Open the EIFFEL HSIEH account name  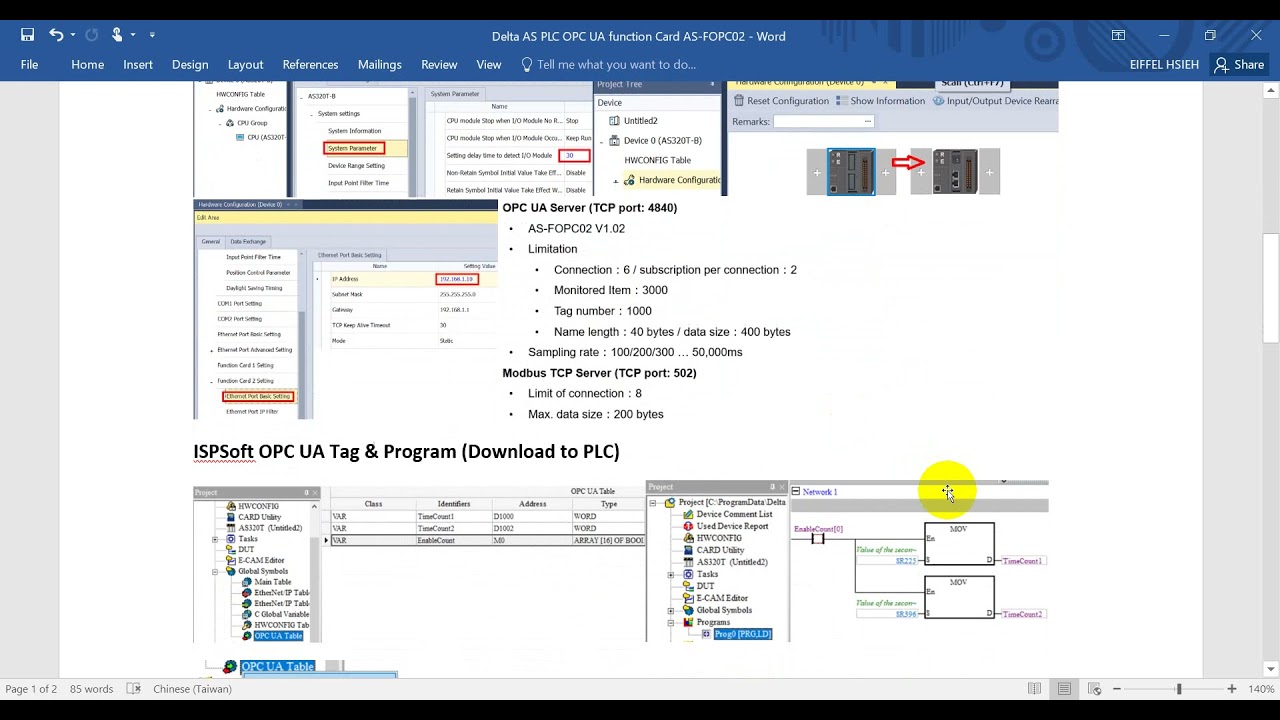point(1165,64)
